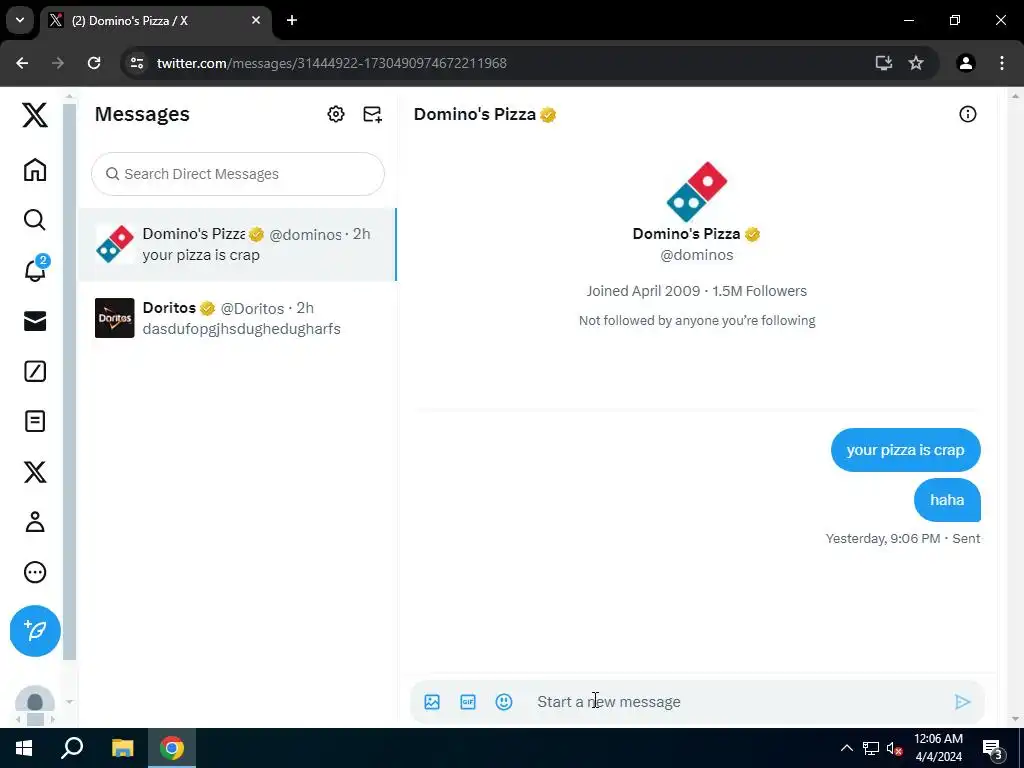1024x768 pixels.
Task: Close the Domino's Pizza / X tab
Action: 256,21
